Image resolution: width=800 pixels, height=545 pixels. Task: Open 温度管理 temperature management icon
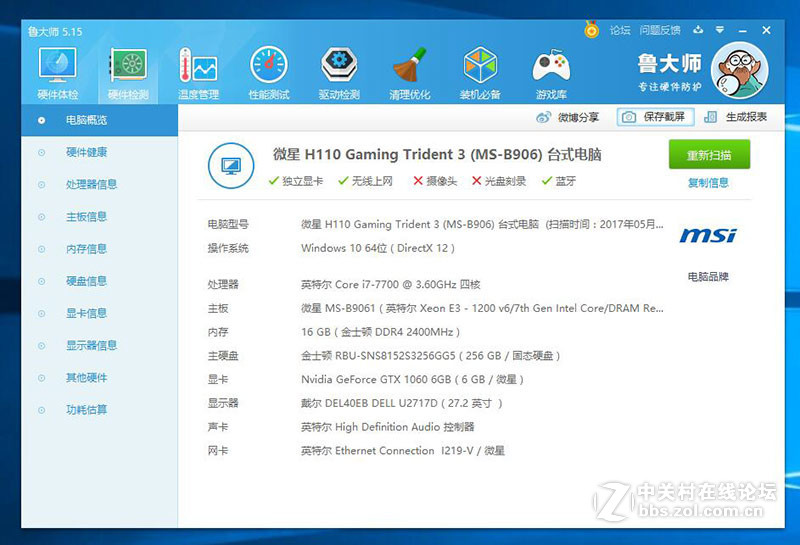click(x=198, y=72)
